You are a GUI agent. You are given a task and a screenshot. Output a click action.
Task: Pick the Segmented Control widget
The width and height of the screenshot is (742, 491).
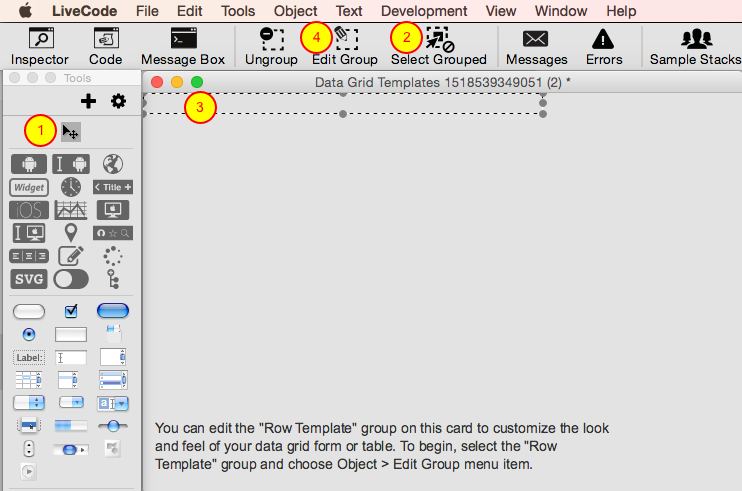[29, 256]
